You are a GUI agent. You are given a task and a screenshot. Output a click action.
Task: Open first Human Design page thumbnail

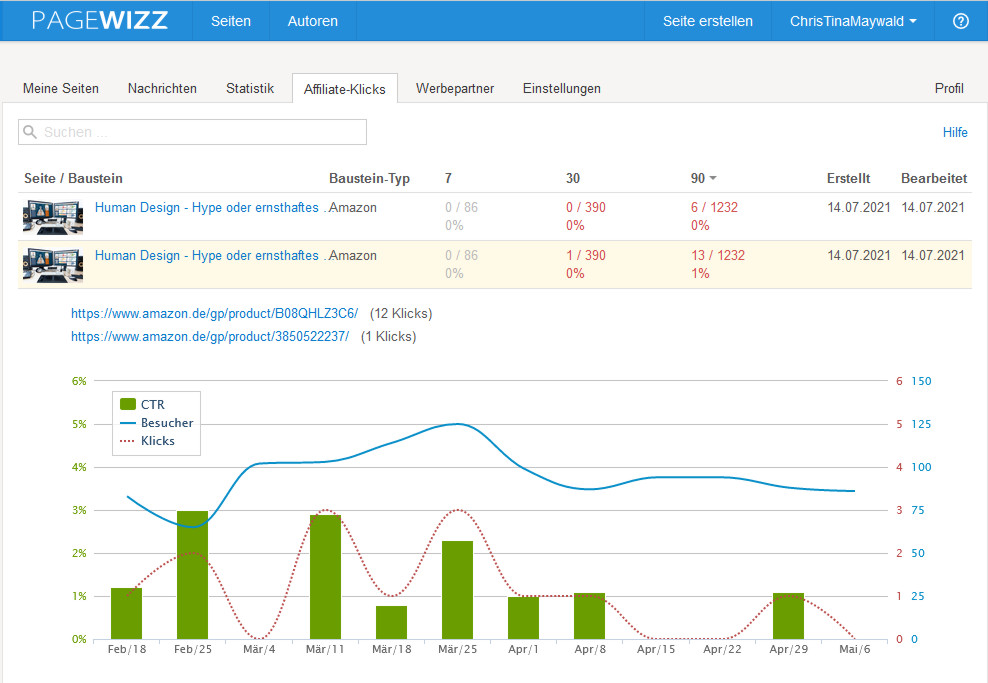52,216
